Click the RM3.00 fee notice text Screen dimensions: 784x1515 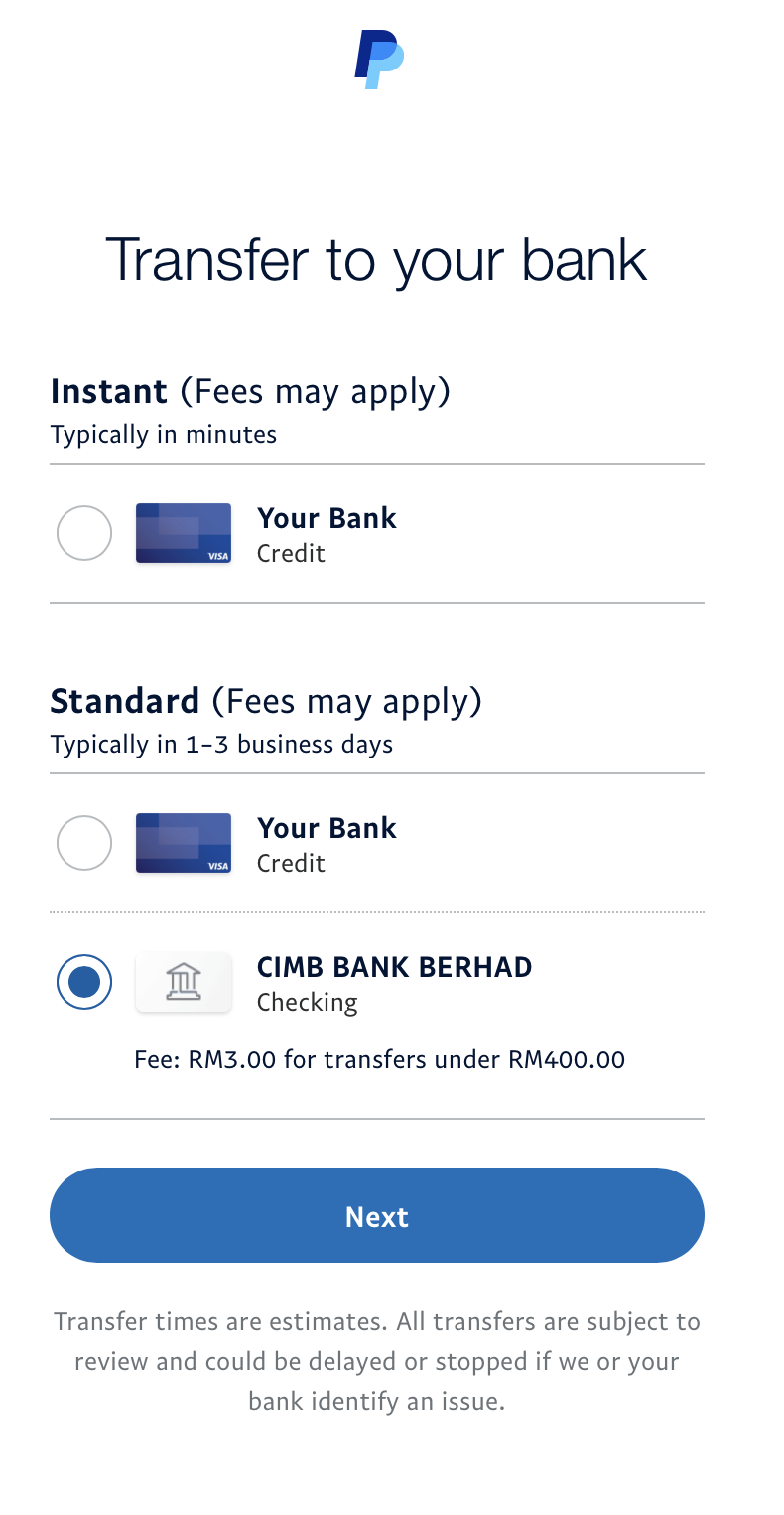[x=379, y=1060]
